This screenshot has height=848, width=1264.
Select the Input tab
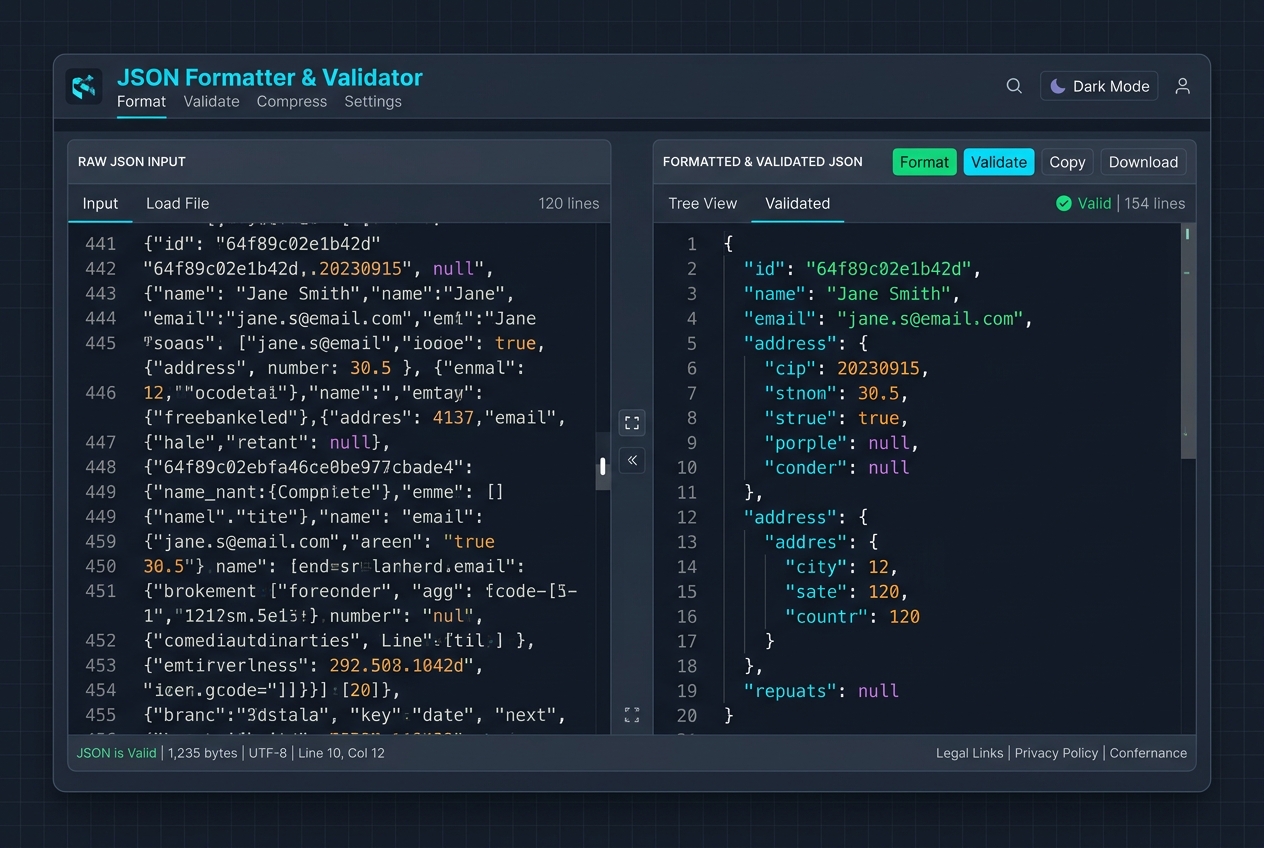pos(100,203)
